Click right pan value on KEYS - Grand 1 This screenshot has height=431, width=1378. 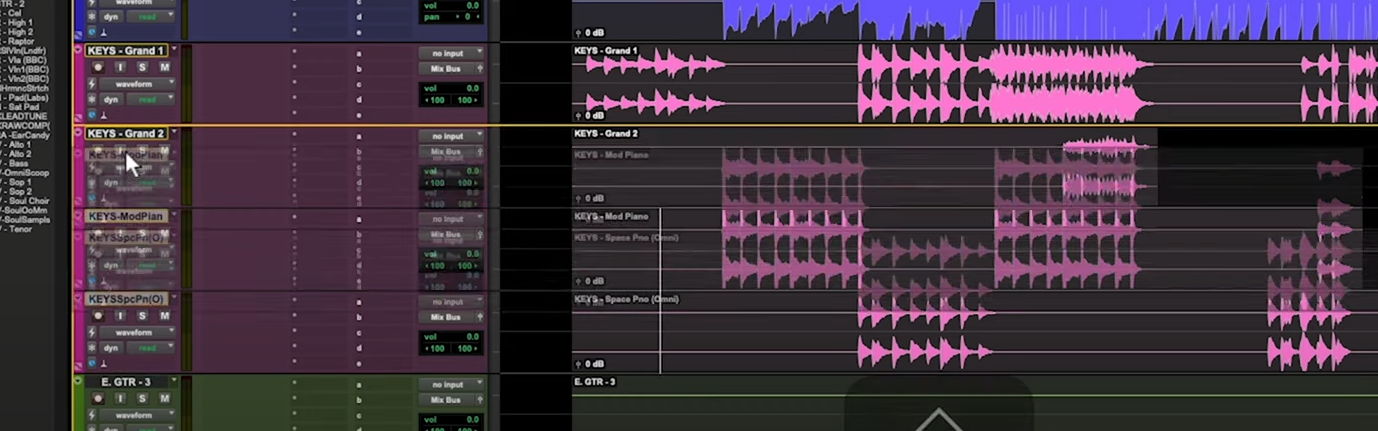tap(467, 100)
